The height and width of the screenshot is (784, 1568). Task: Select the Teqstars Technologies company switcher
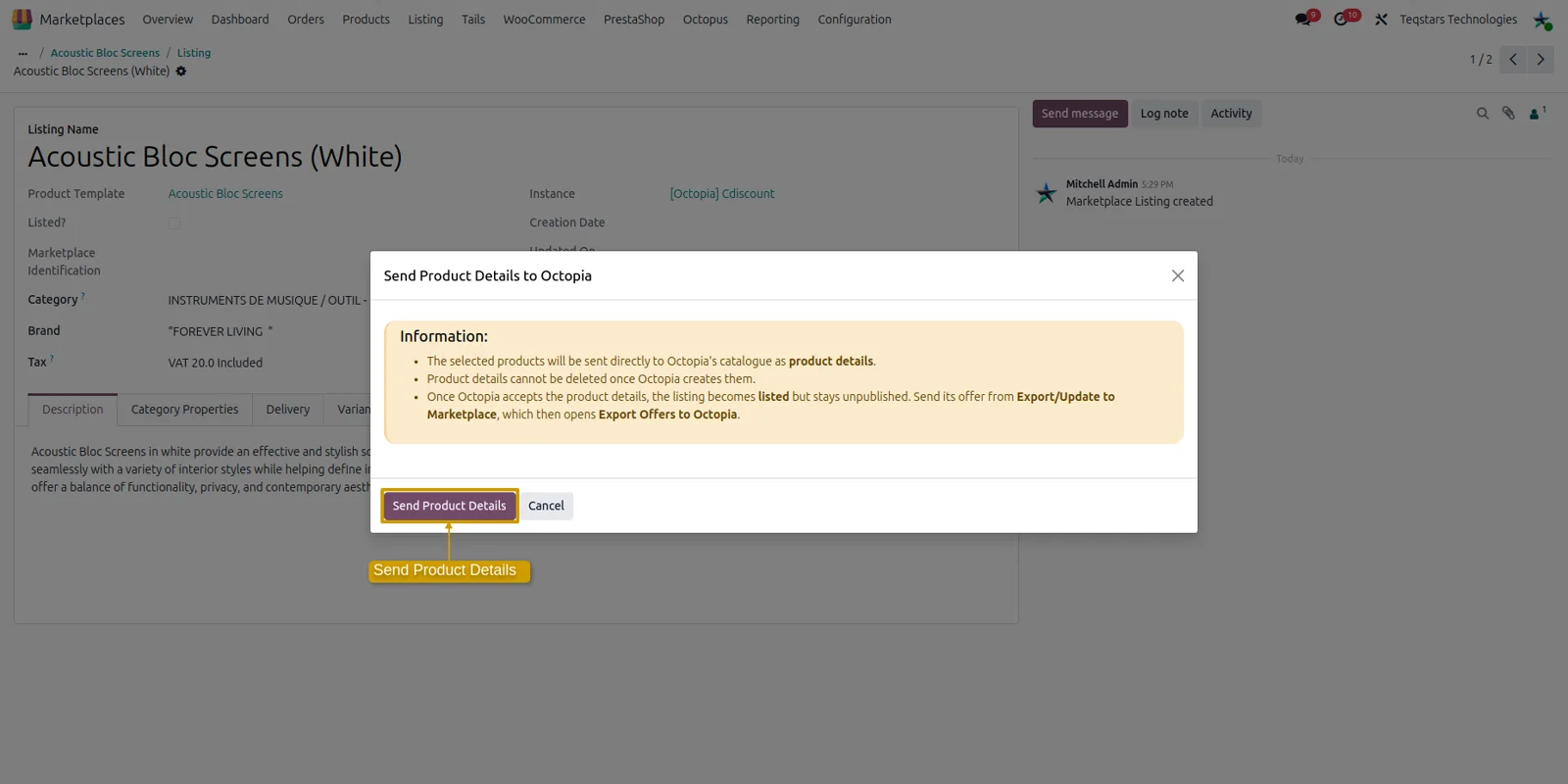click(x=1458, y=20)
